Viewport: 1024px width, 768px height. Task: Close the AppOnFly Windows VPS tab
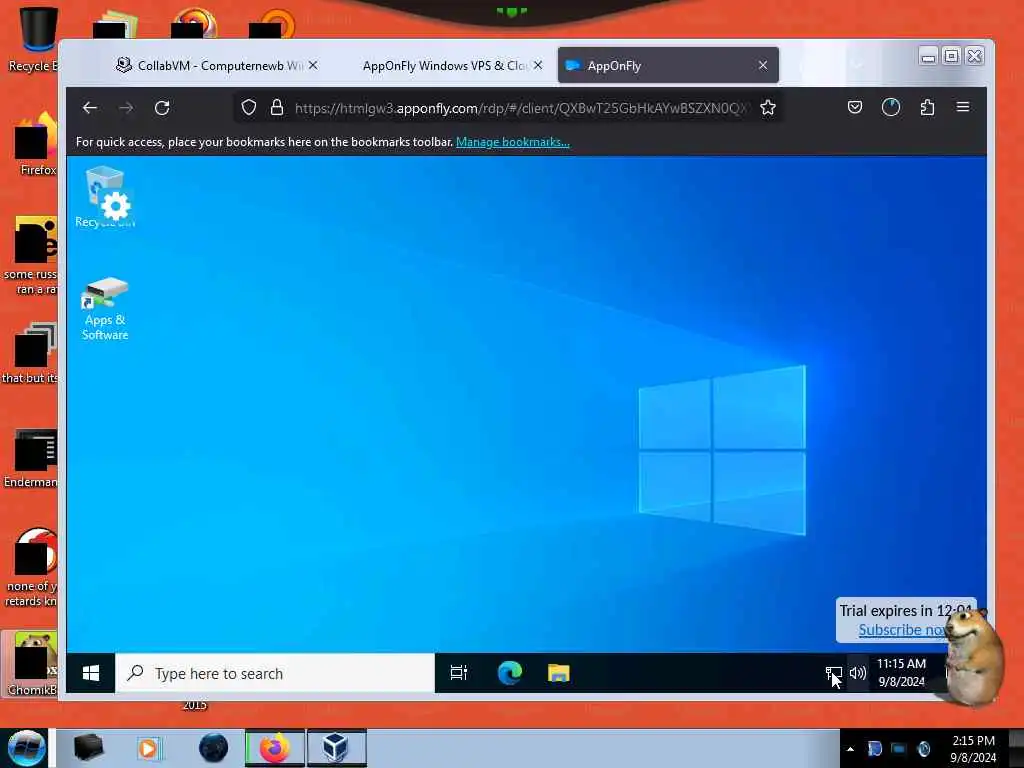537,65
